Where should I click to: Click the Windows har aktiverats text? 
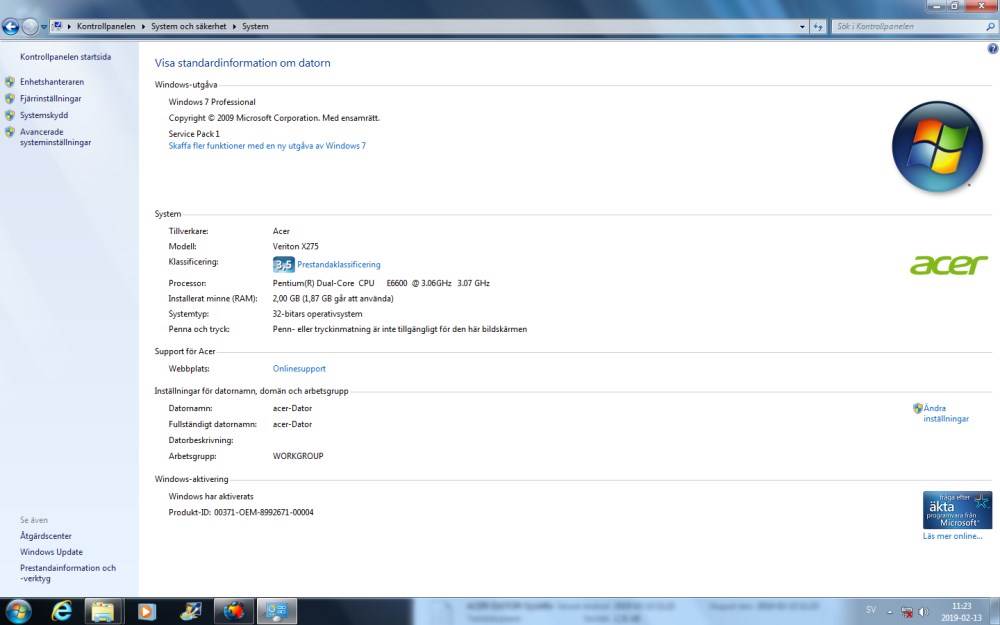click(x=210, y=496)
